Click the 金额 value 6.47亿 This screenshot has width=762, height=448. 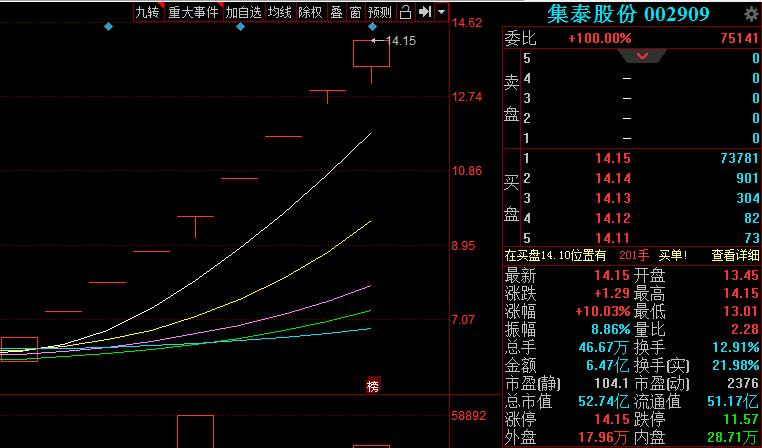click(x=607, y=365)
